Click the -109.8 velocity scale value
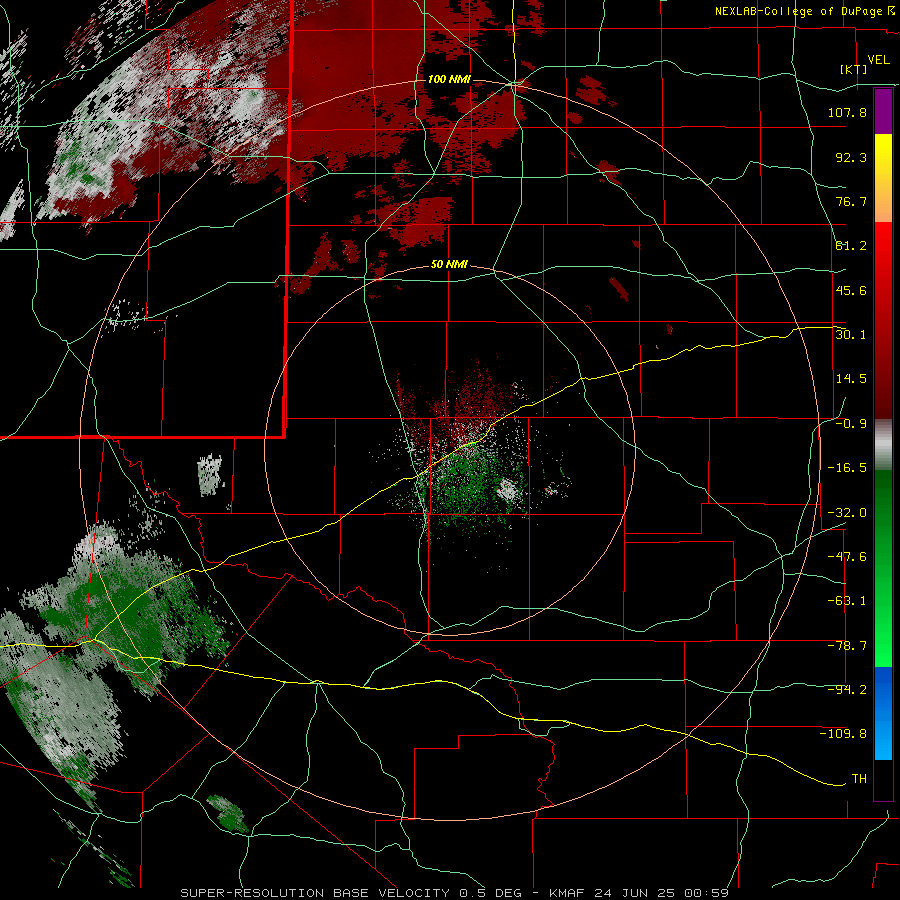Viewport: 900px width, 900px height. point(843,734)
